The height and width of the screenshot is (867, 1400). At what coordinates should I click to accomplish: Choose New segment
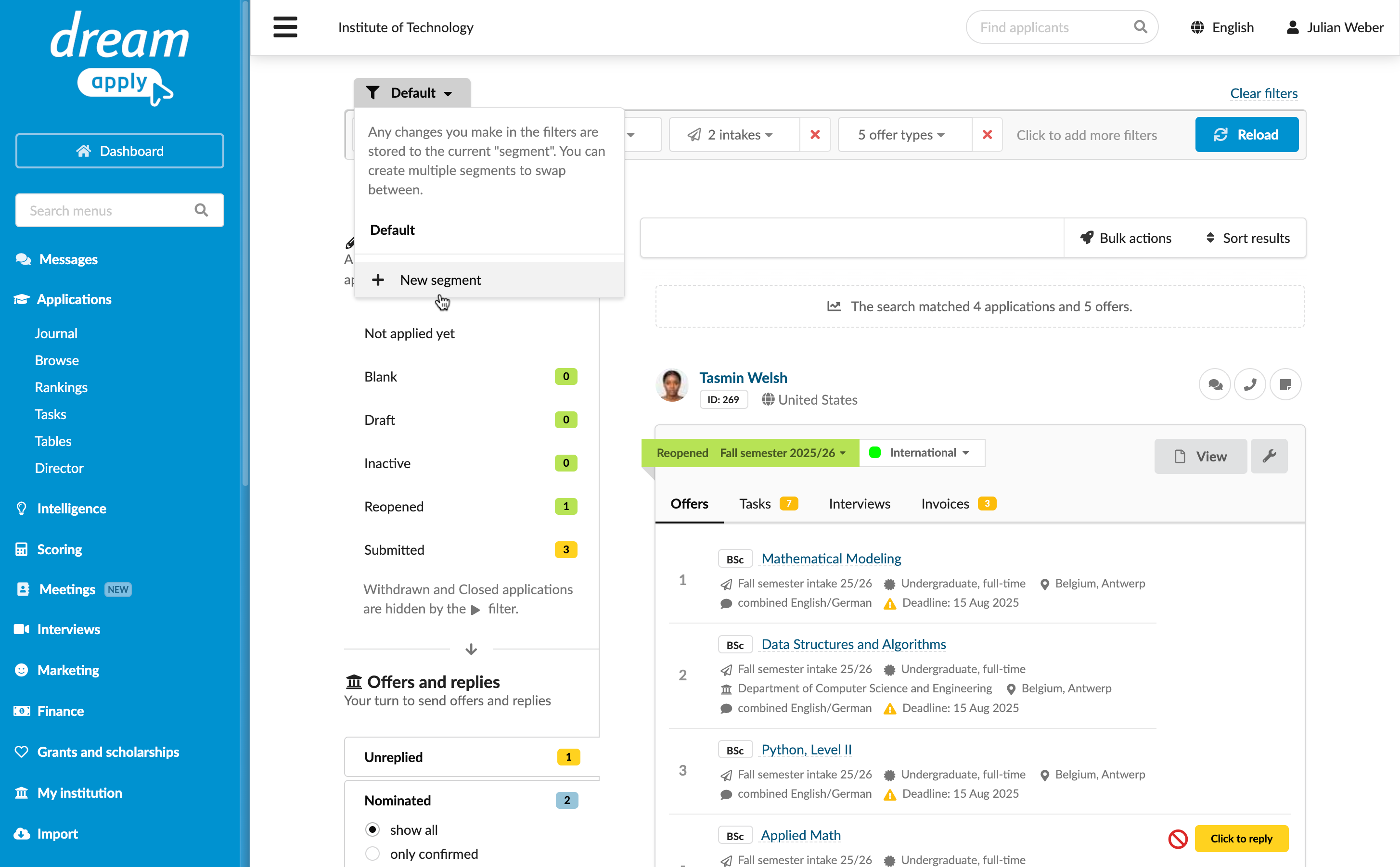click(489, 280)
